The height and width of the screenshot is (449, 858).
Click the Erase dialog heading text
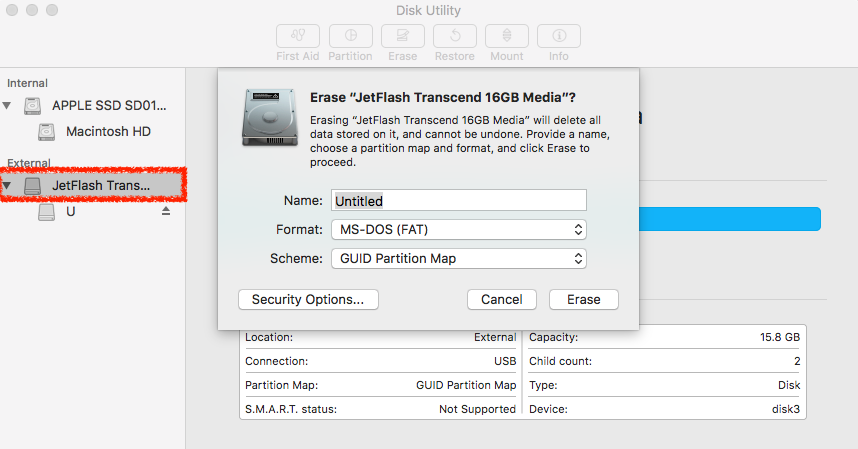tap(443, 97)
